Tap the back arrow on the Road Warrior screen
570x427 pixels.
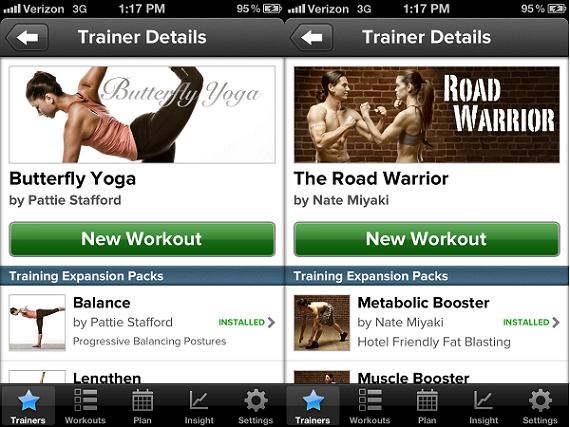coord(312,37)
